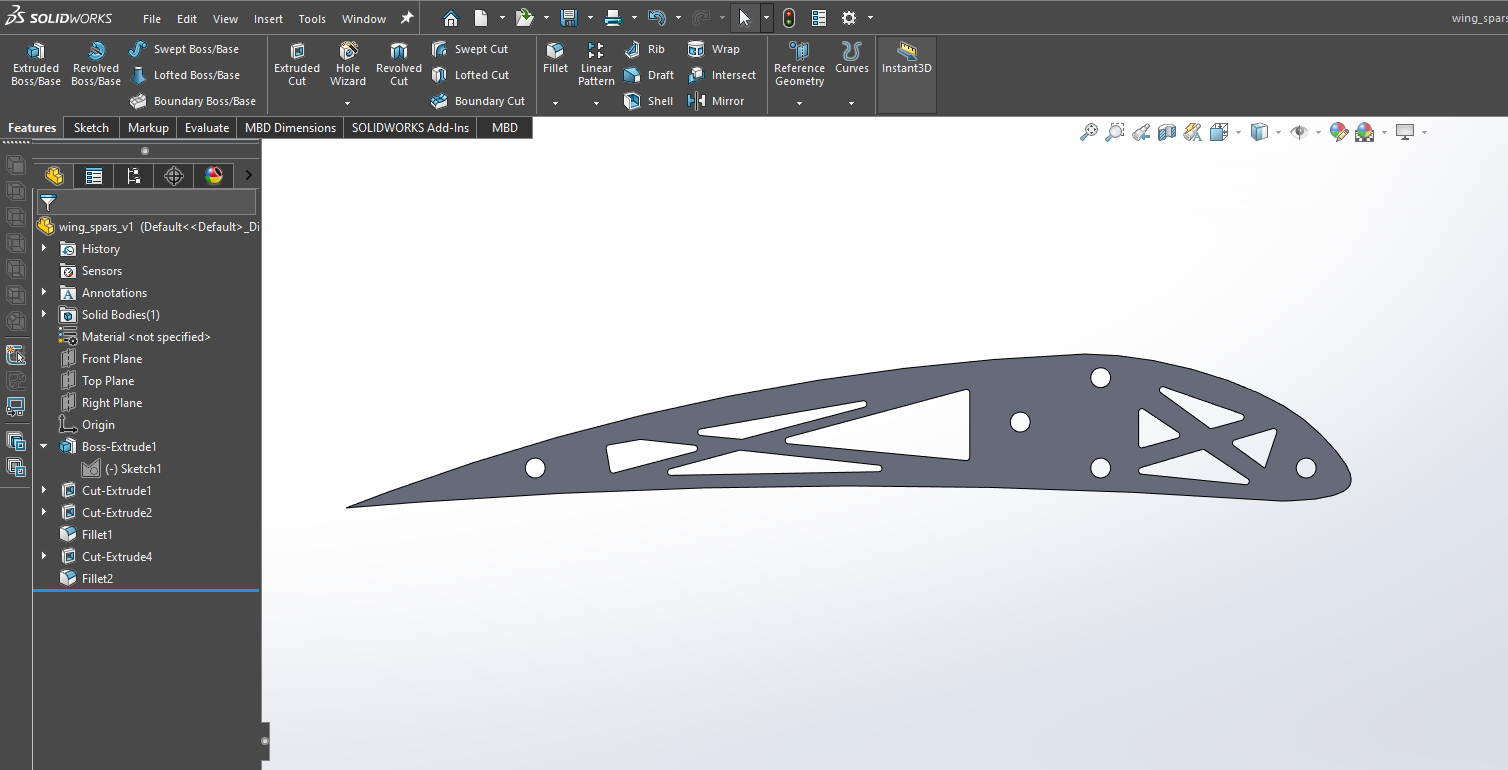Select the Mirror feature tool

click(716, 101)
